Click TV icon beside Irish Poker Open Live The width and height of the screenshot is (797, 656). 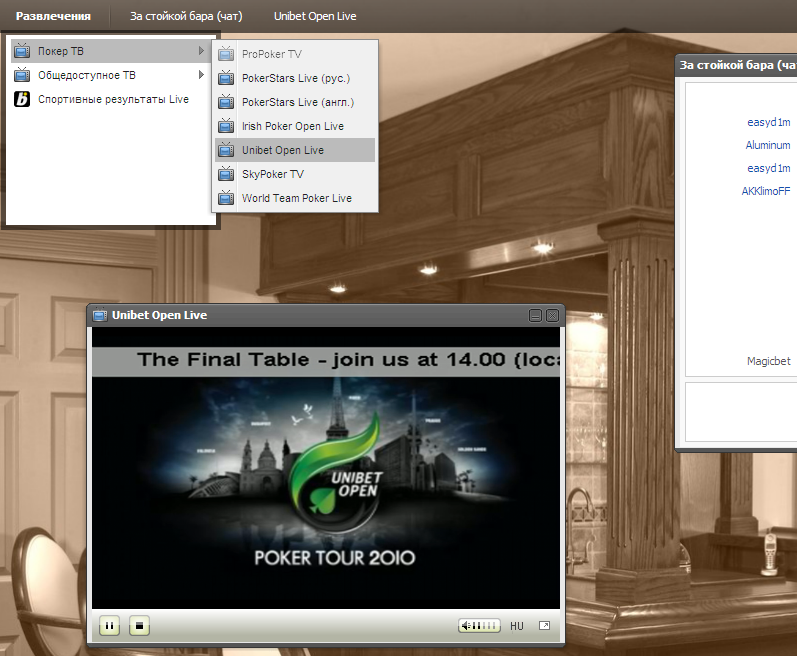point(226,126)
